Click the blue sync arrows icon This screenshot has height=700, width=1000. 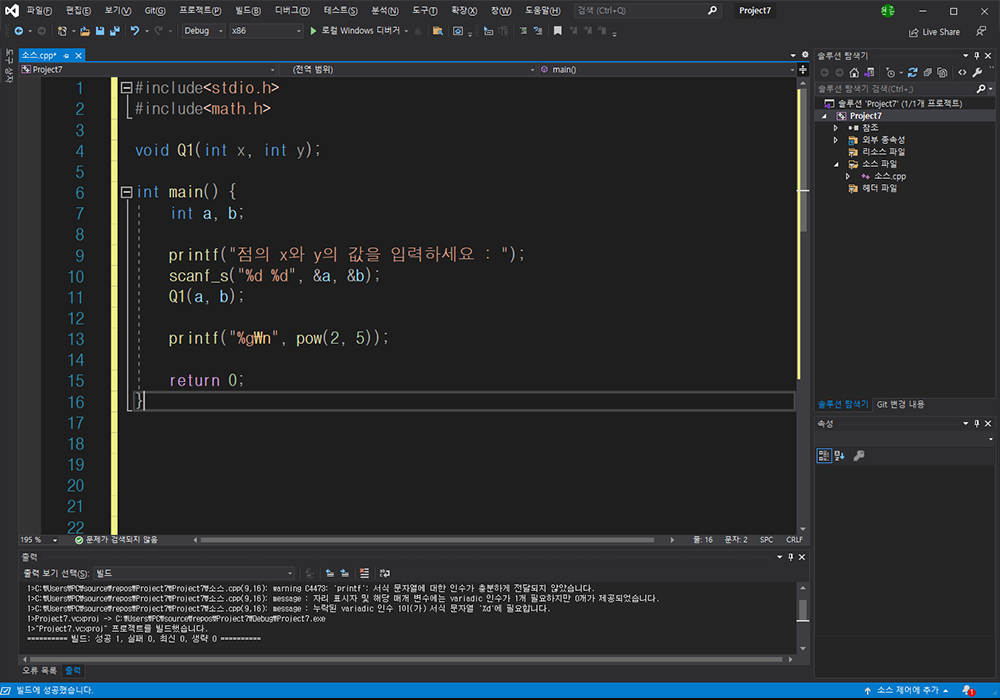click(x=913, y=73)
